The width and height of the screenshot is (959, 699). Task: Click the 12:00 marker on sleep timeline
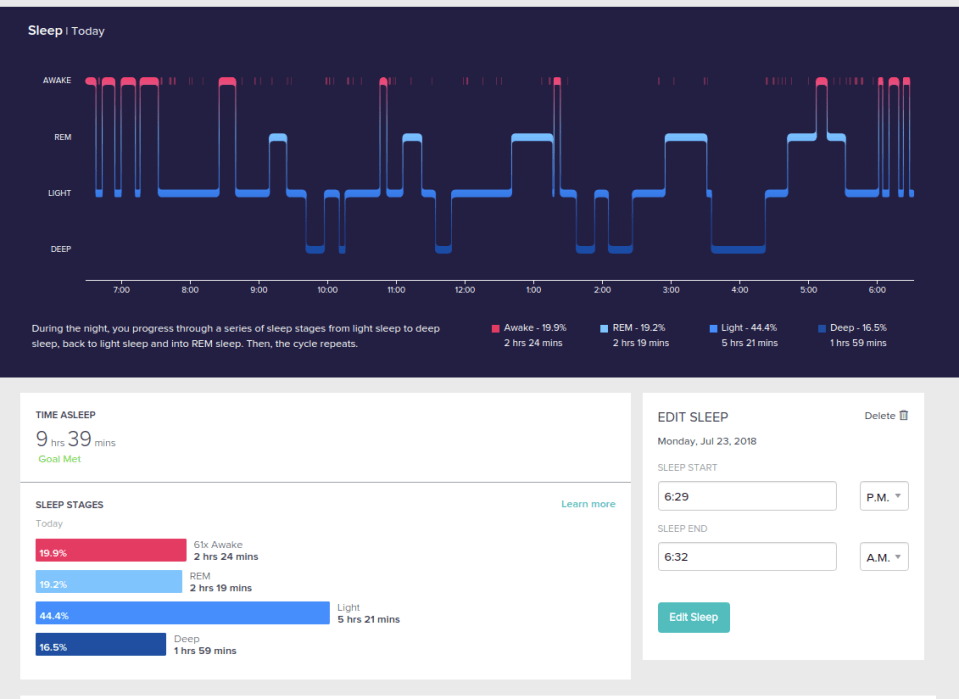click(465, 290)
